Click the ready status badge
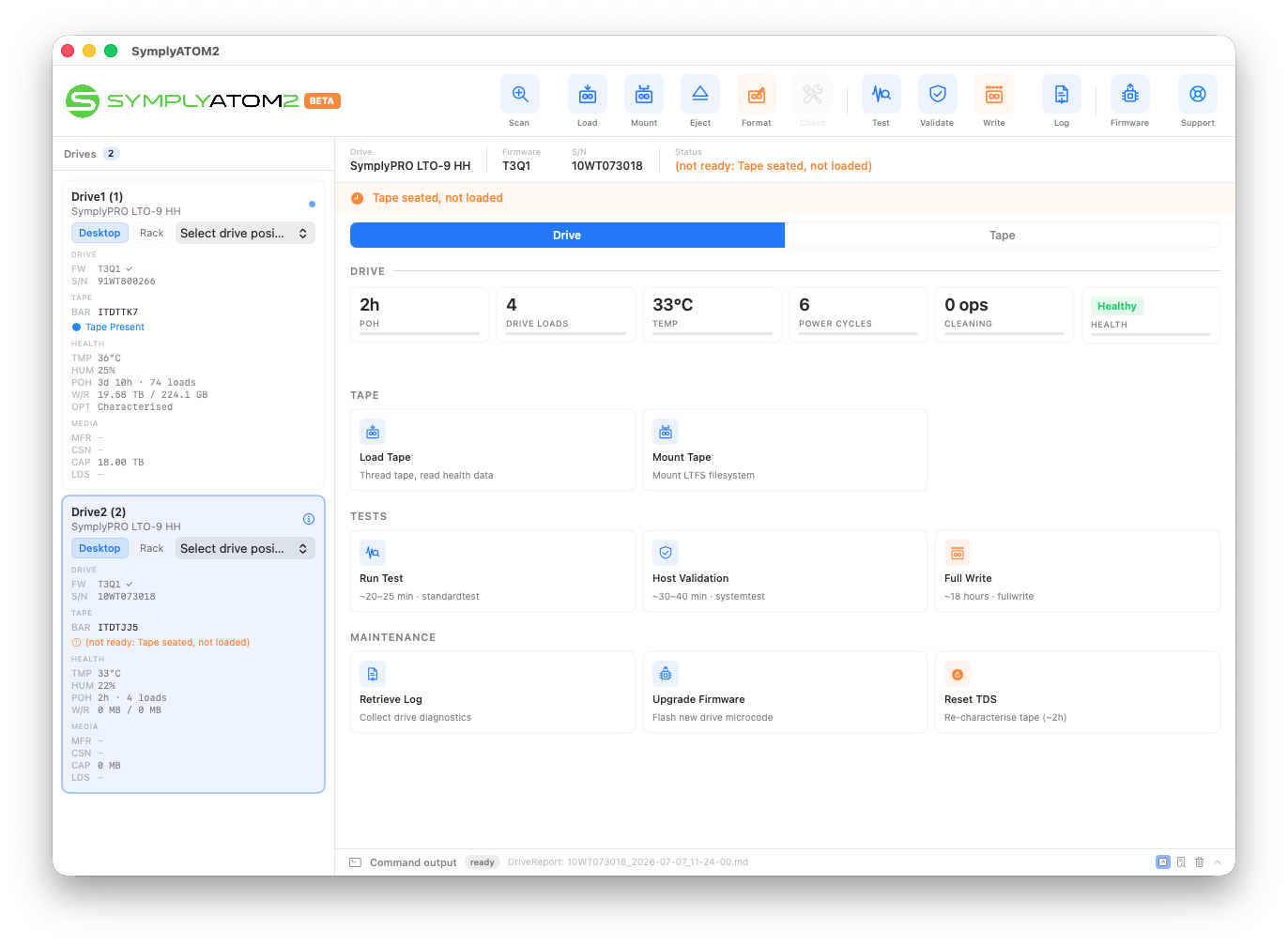The width and height of the screenshot is (1288, 945). [x=483, y=862]
